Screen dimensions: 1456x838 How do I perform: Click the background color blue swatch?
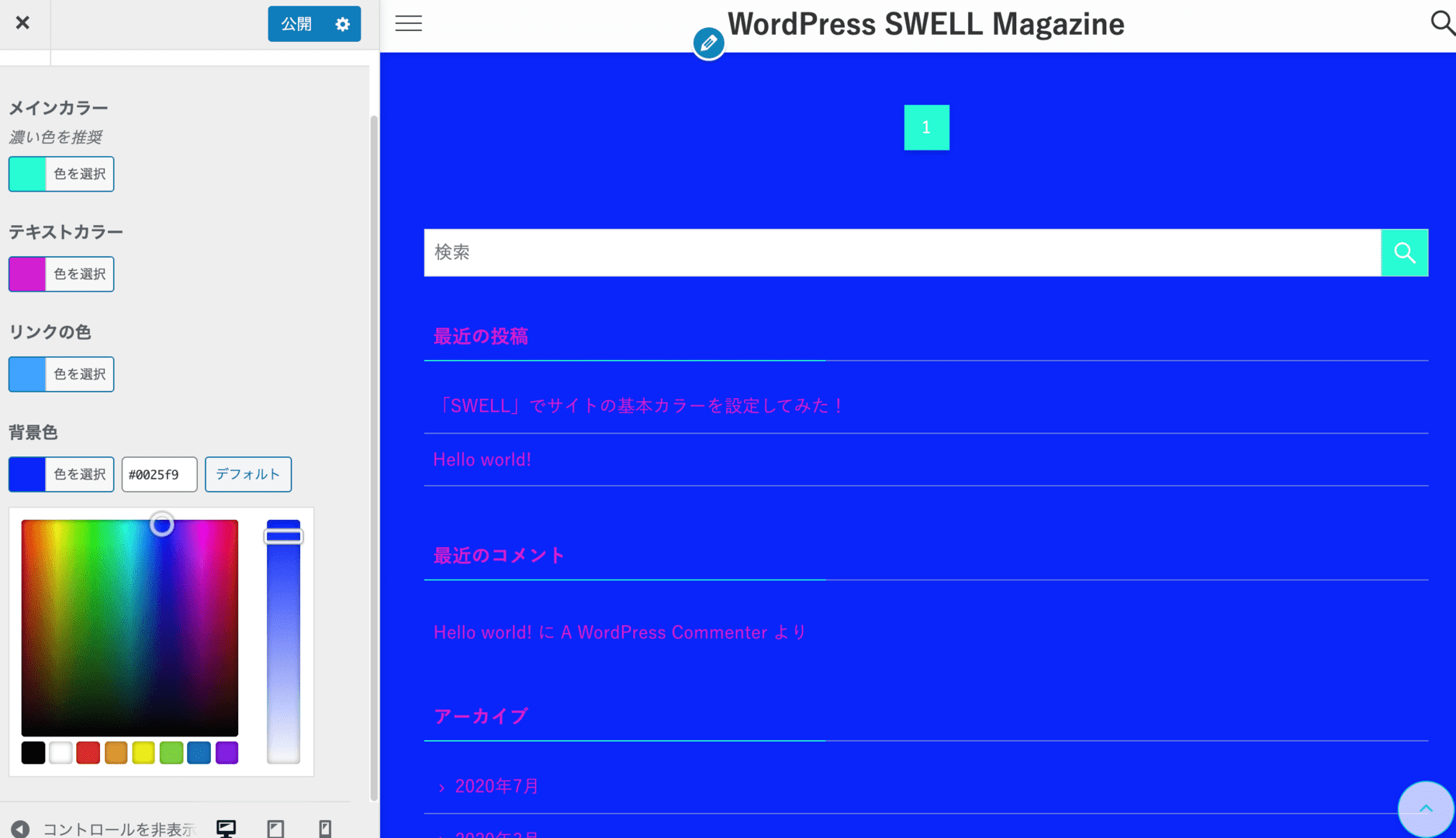click(x=27, y=474)
